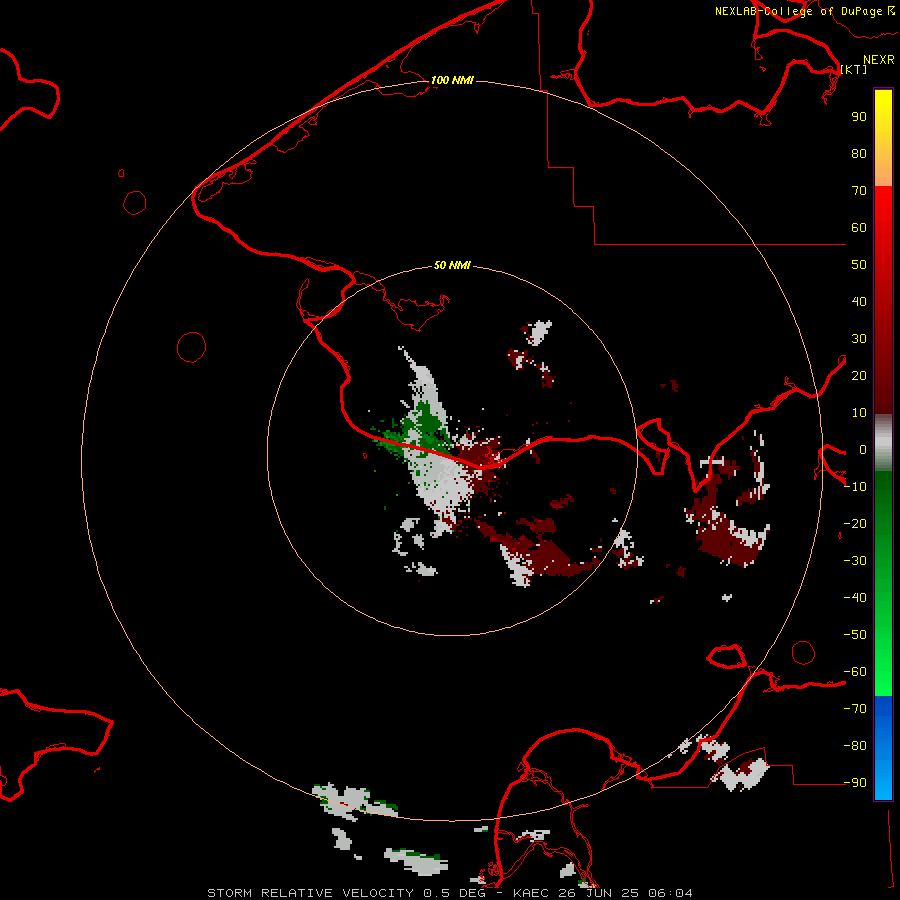This screenshot has height=900, width=900.
Task: Click the 80 value on velocity scale
Action: [x=859, y=154]
